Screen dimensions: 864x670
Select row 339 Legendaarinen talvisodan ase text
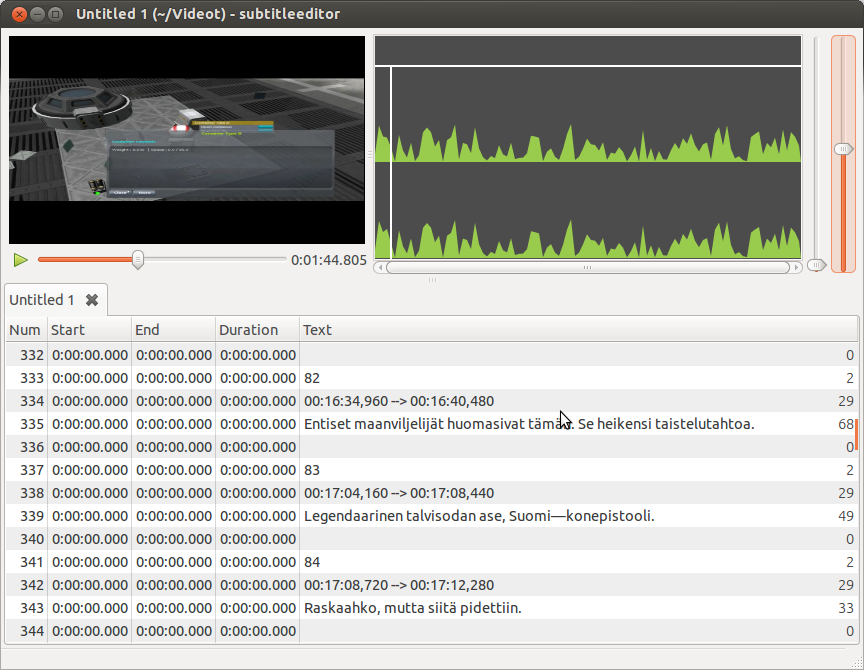pyautogui.click(x=478, y=516)
